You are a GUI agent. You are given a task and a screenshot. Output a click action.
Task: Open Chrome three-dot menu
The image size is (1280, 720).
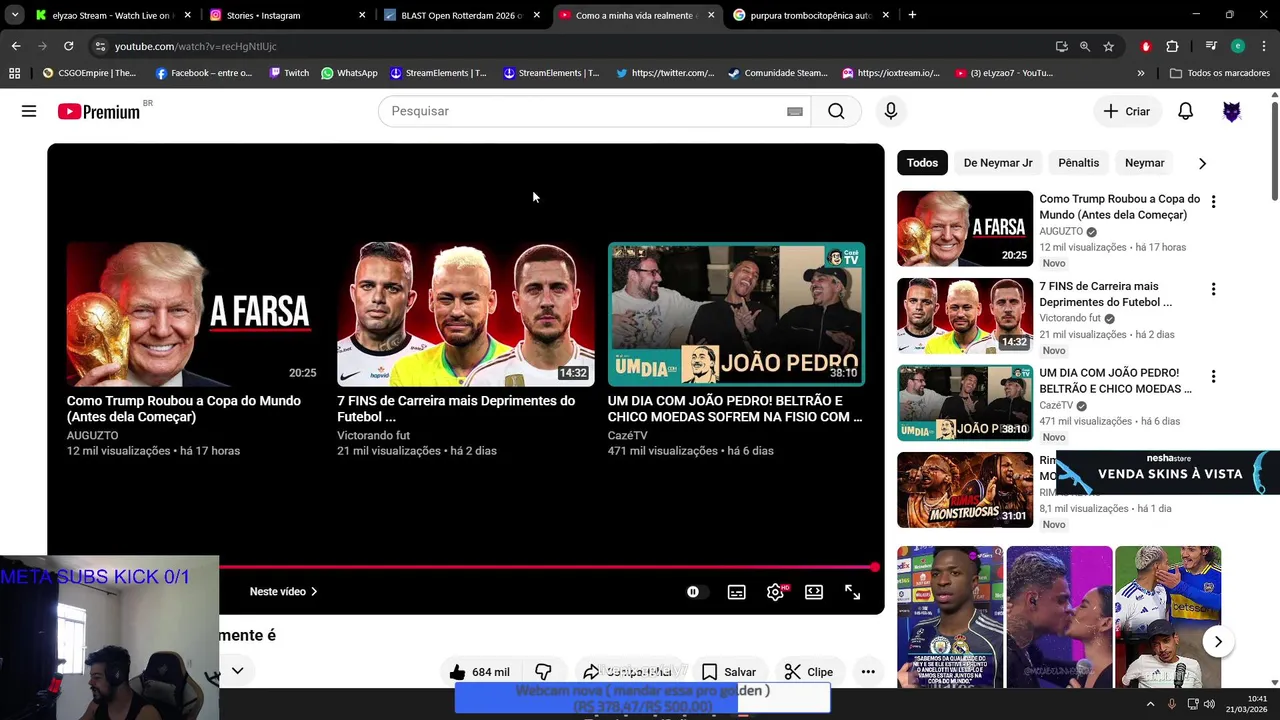1264,46
